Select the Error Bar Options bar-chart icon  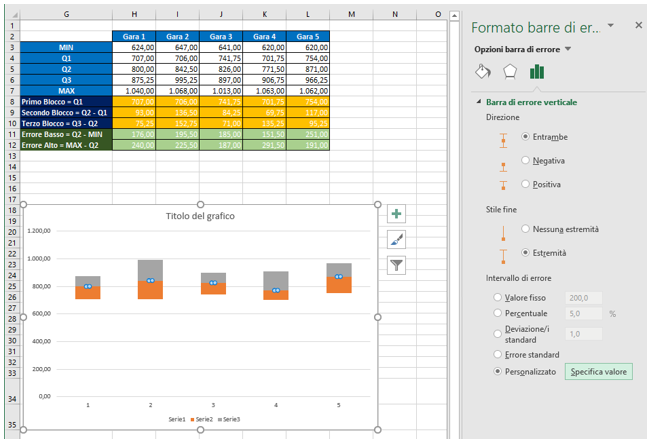coord(537,72)
